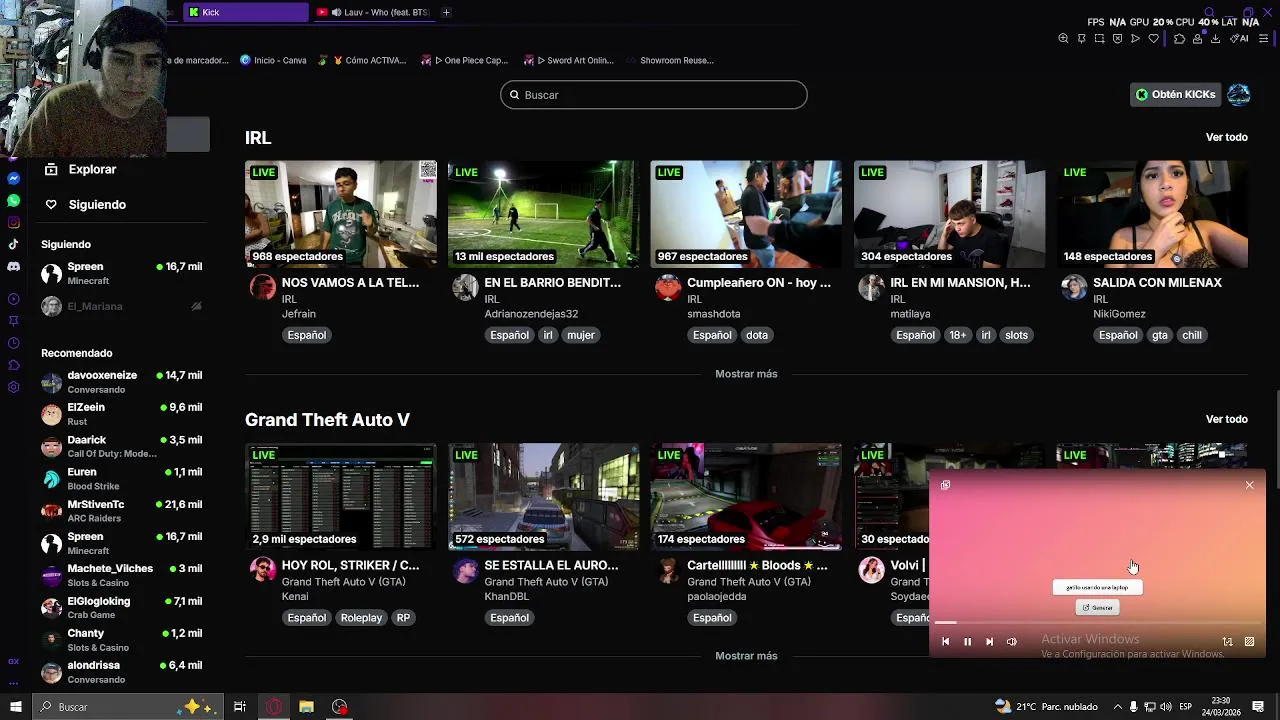Click the ad blocker shield icon
Screen dimensions: 1280x720
click(1117, 39)
